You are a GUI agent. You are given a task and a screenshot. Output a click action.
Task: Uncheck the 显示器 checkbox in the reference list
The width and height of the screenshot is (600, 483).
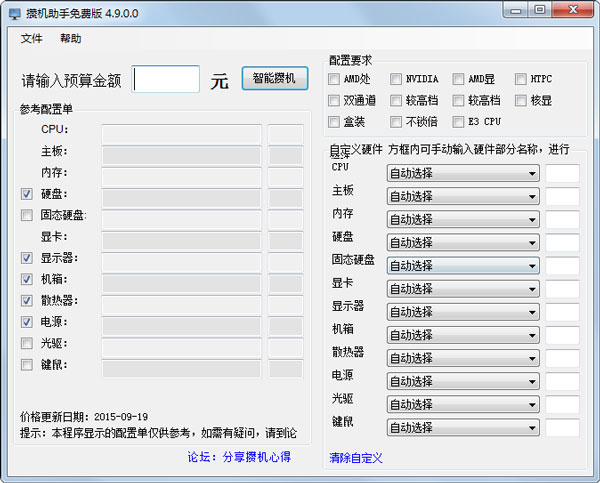click(27, 258)
